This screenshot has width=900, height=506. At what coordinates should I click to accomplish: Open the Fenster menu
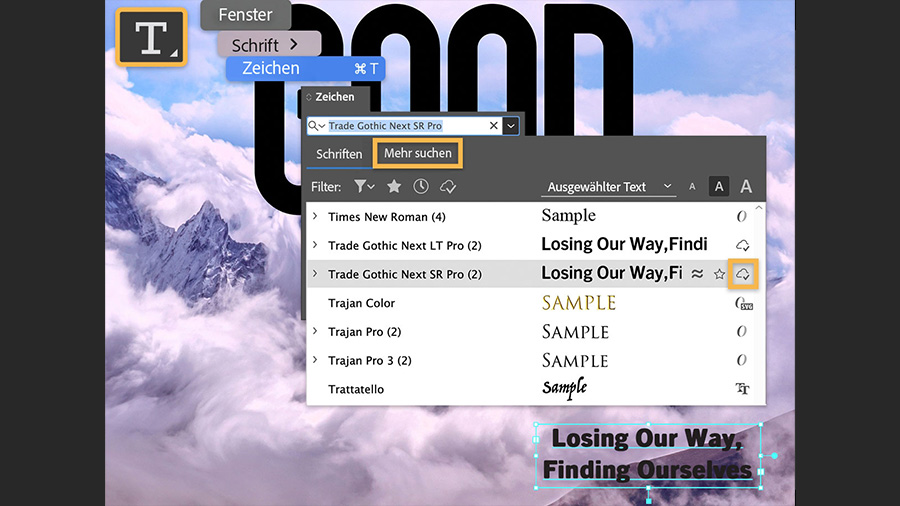coord(246,14)
